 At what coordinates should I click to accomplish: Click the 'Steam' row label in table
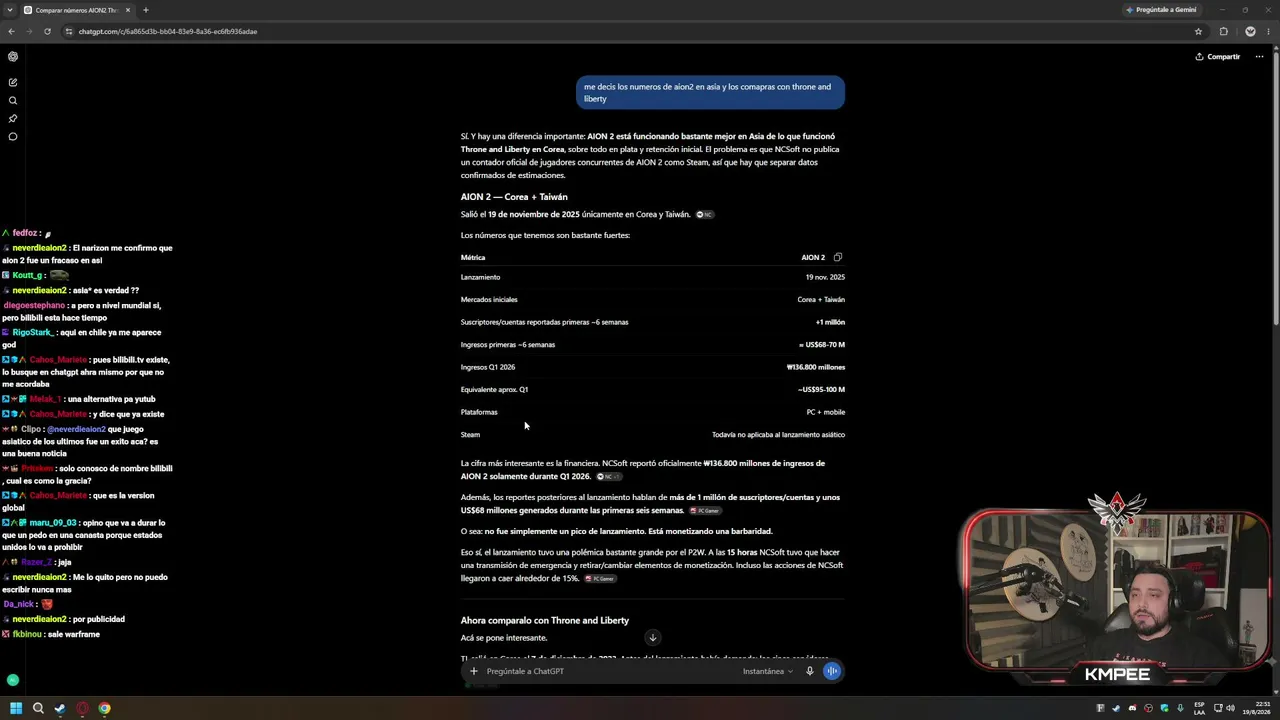470,435
